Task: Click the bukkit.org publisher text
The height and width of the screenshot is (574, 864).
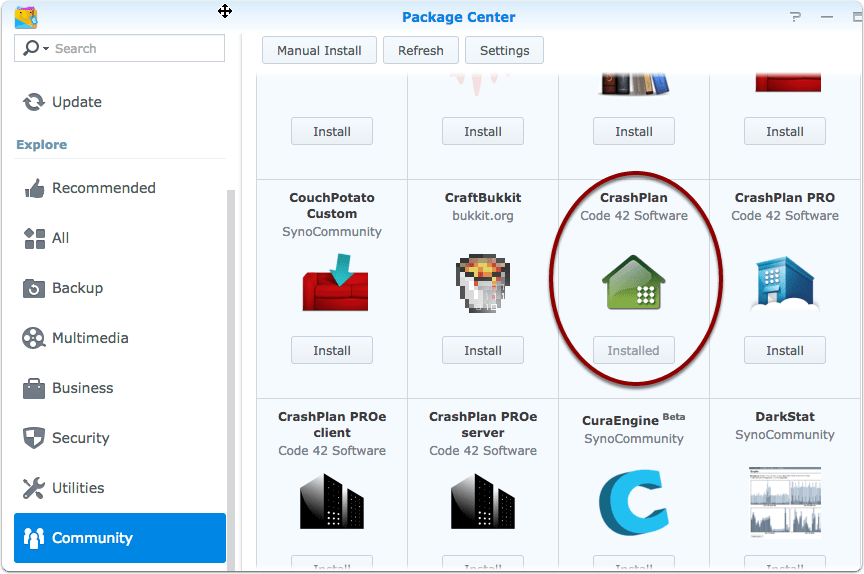Action: click(483, 215)
